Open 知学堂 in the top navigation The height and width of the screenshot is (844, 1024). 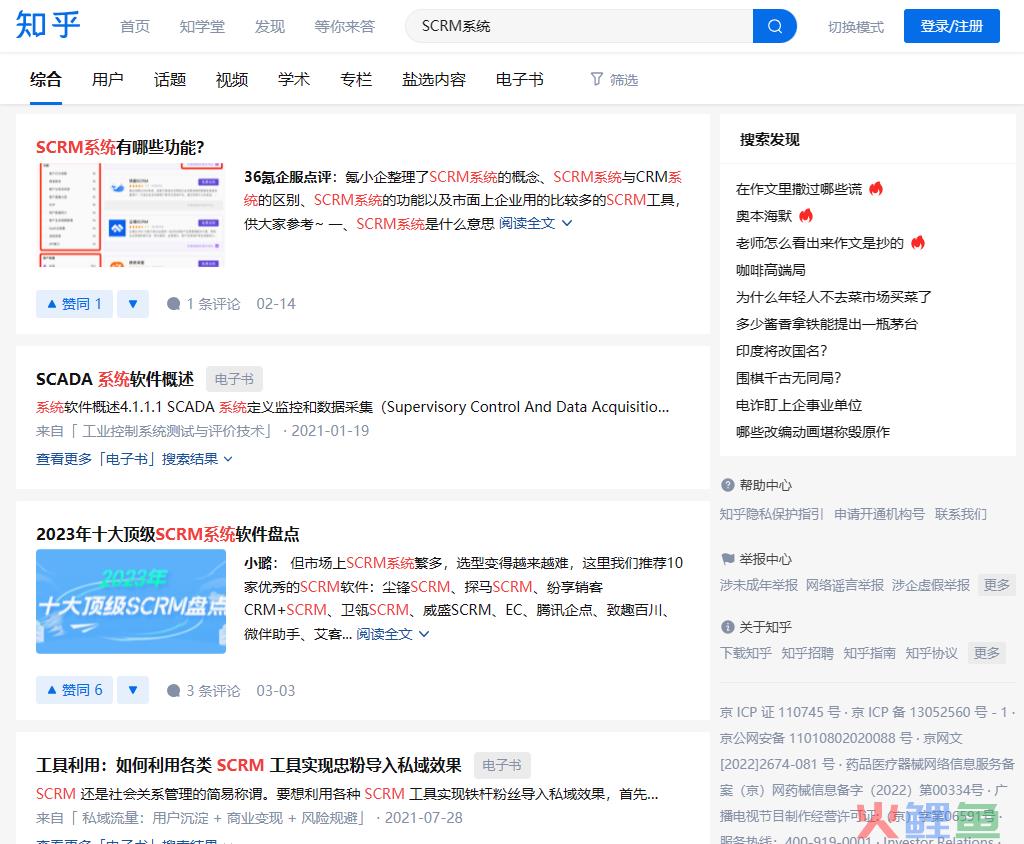pos(202,26)
